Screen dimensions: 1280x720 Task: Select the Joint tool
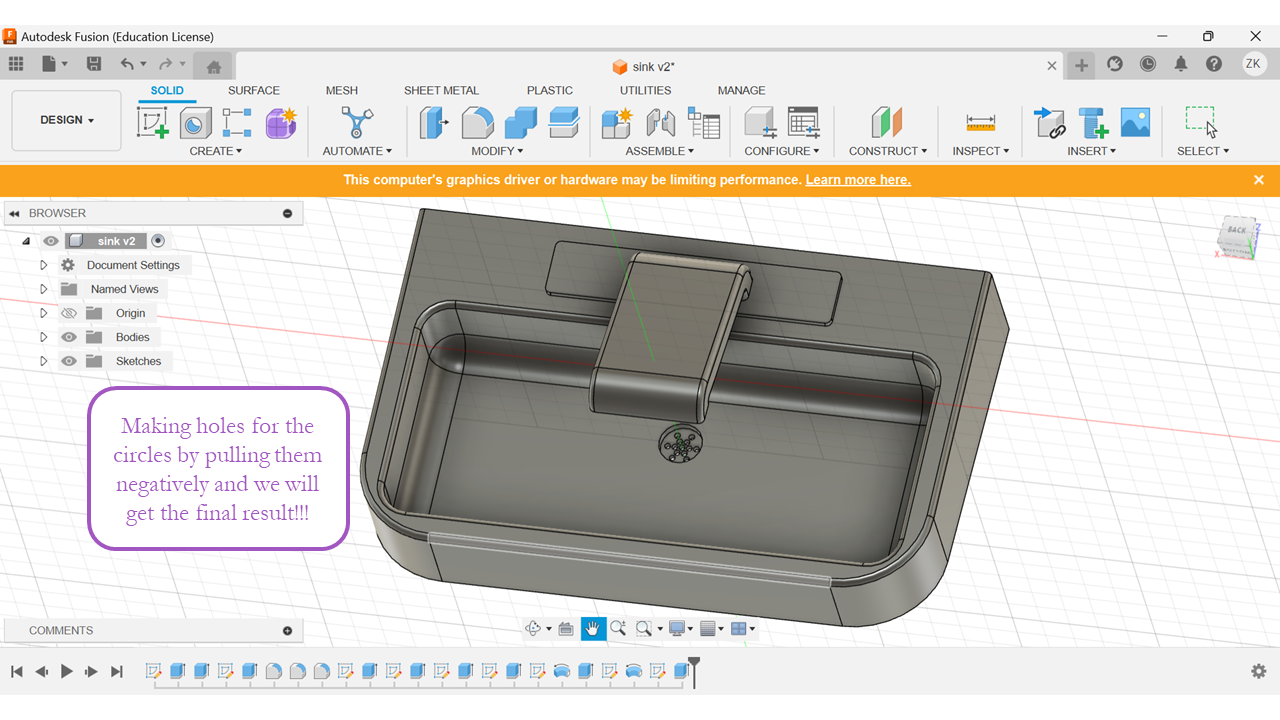661,123
